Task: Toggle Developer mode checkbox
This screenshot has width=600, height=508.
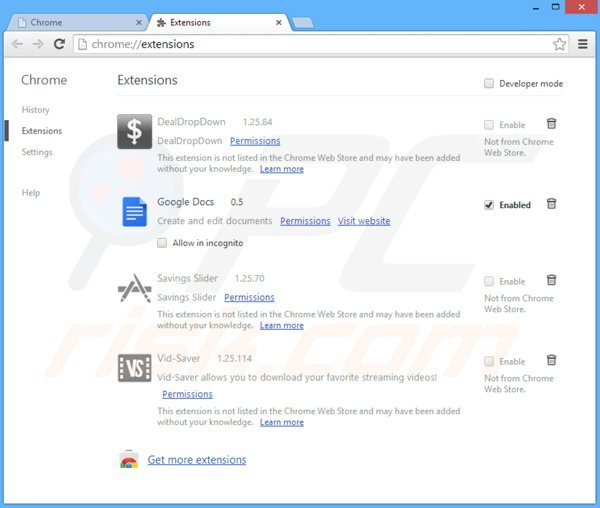Action: coord(489,83)
